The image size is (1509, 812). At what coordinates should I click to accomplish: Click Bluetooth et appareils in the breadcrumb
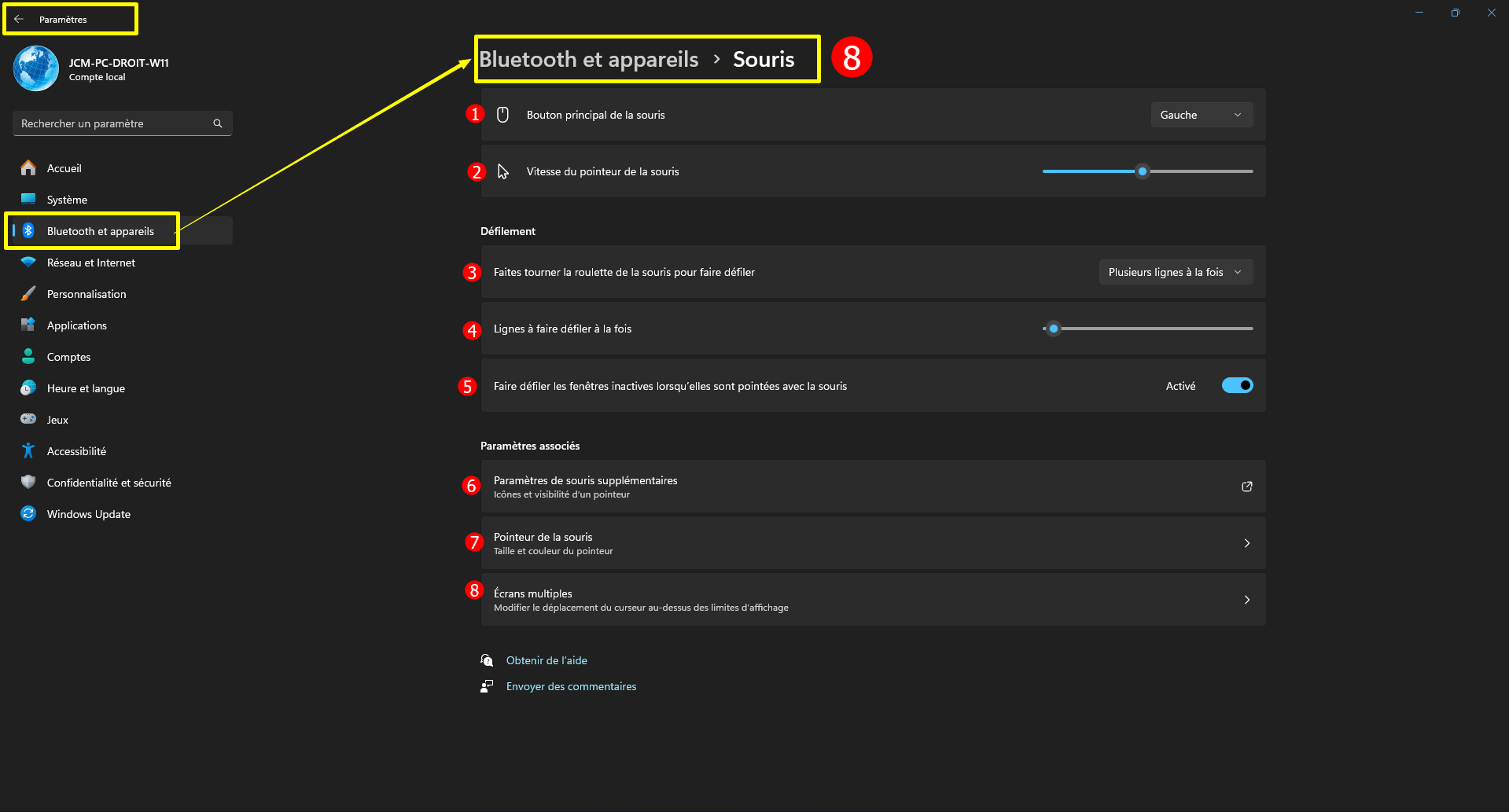tap(589, 59)
